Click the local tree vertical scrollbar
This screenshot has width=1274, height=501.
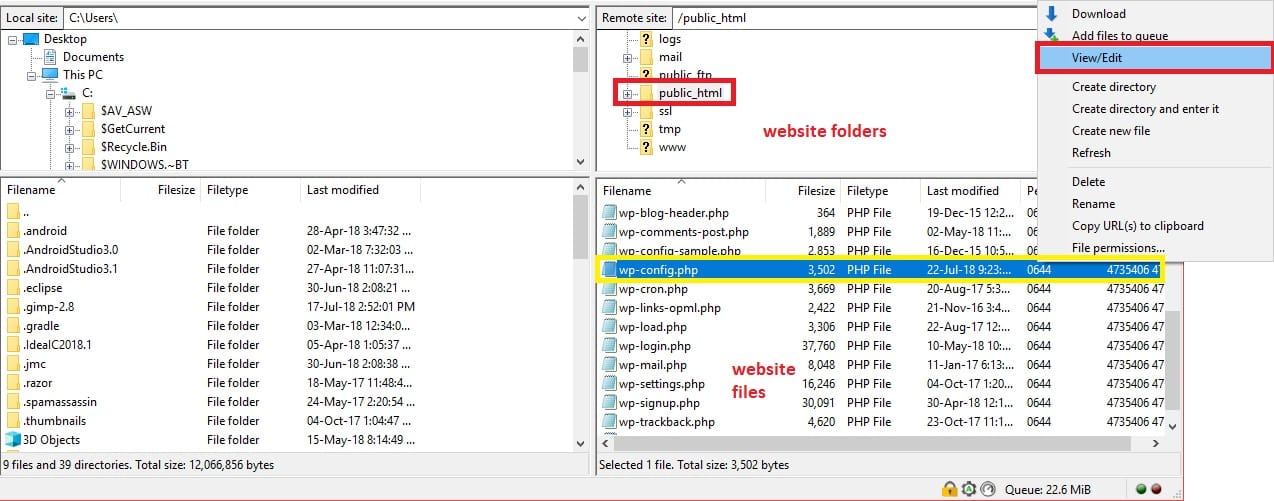coord(581,100)
